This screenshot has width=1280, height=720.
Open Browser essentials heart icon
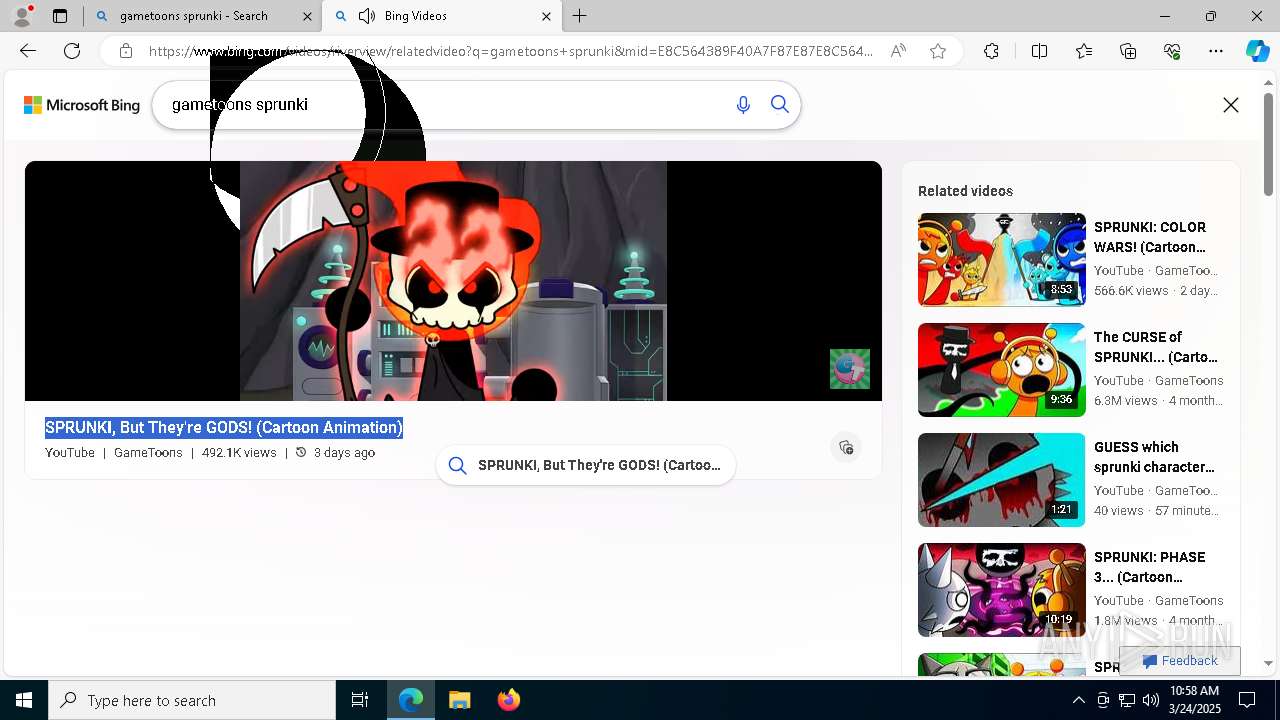pyautogui.click(x=1172, y=51)
